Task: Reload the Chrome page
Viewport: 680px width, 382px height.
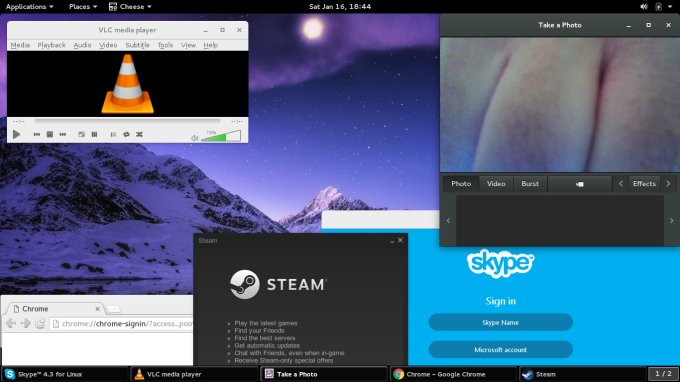Action: click(x=40, y=323)
